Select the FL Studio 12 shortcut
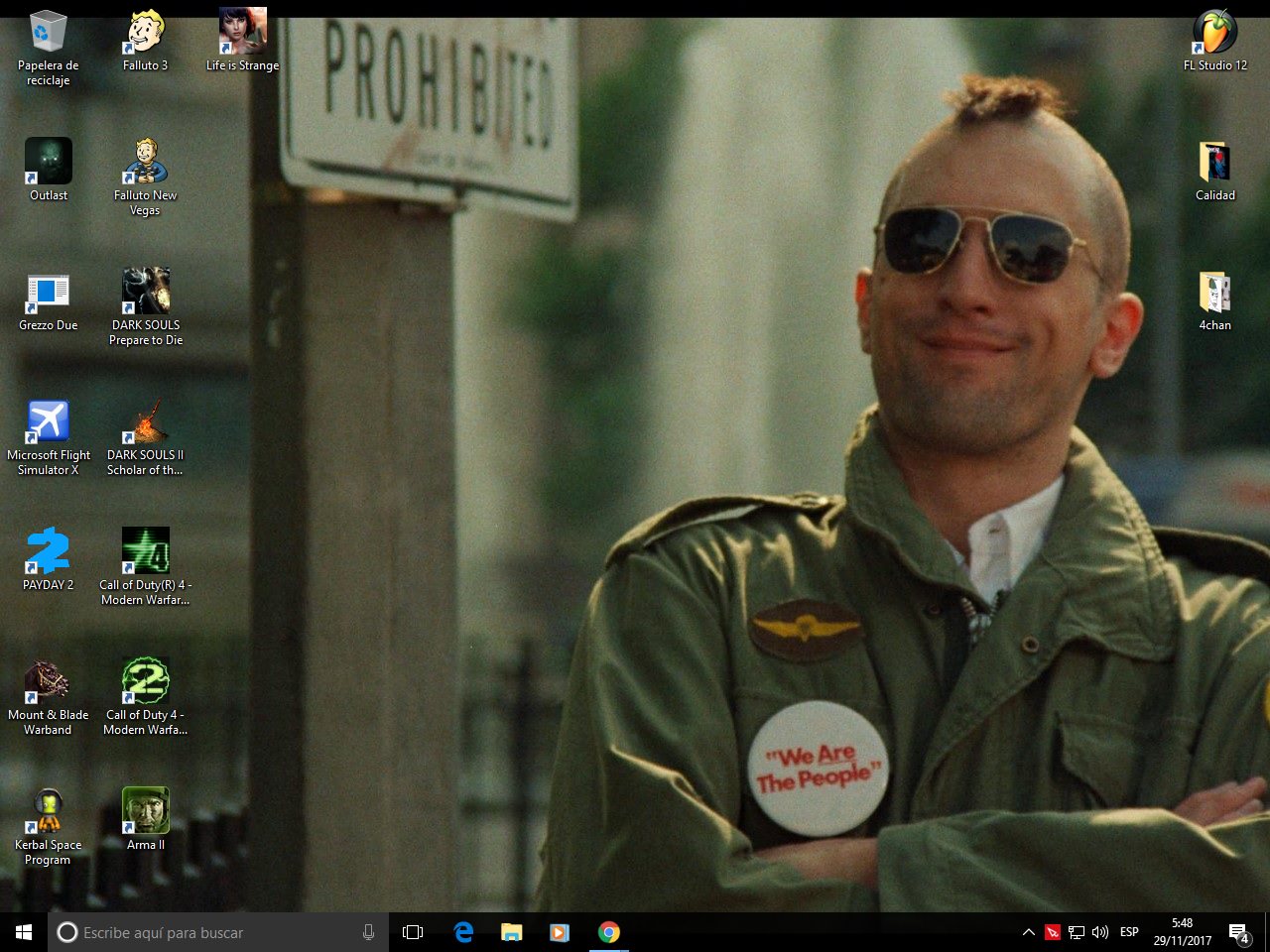 pos(1214,40)
